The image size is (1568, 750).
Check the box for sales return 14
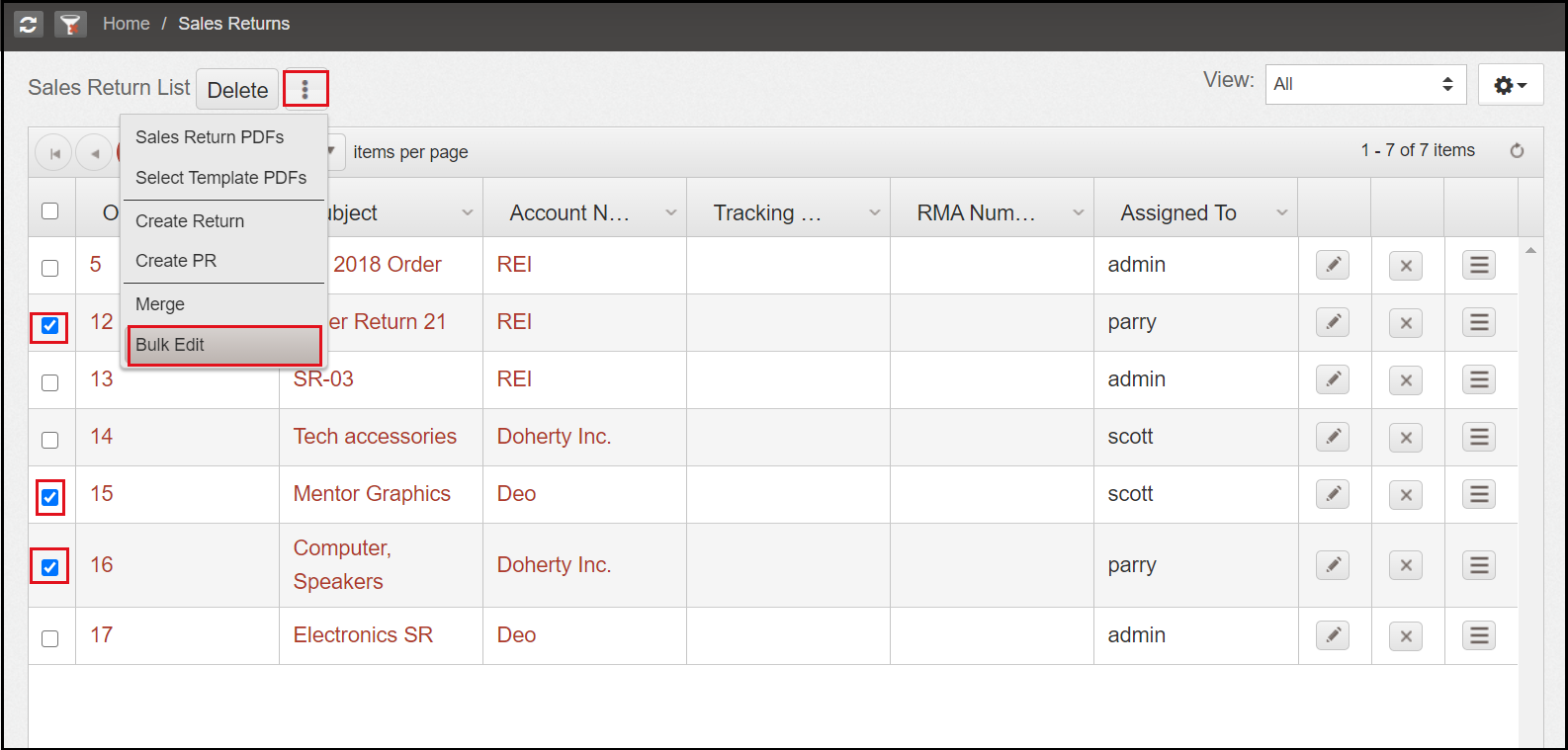click(x=50, y=440)
